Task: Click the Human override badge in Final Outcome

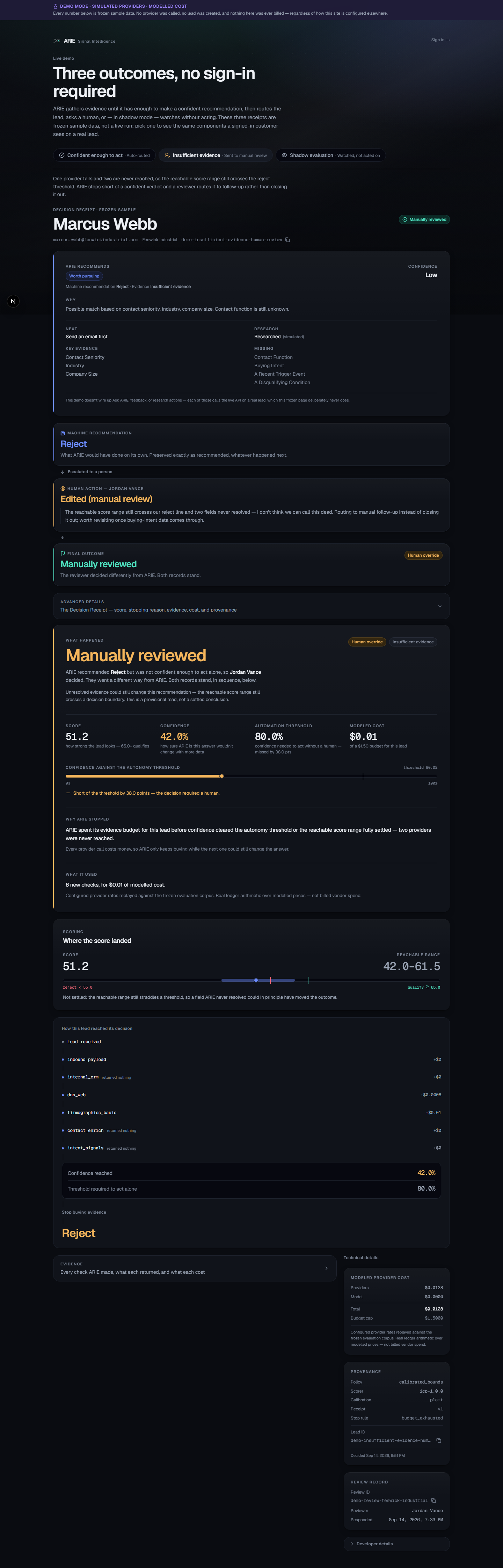Action: pyautogui.click(x=423, y=555)
